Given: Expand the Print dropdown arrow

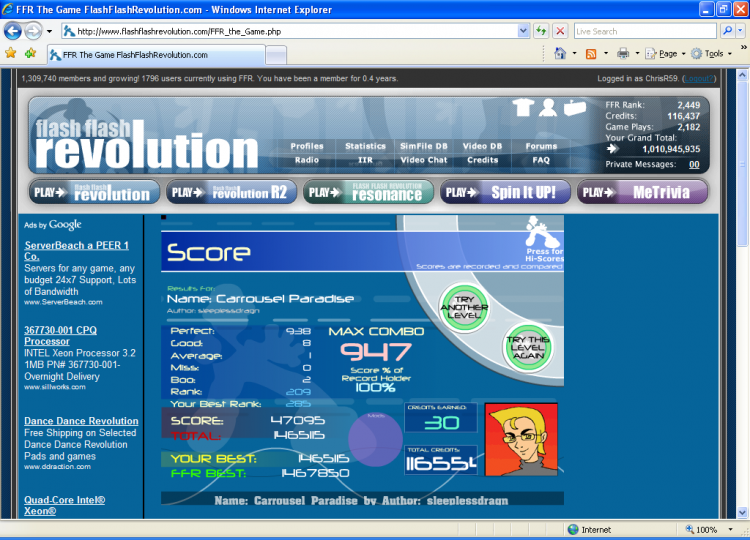Looking at the screenshot, I should coord(637,54).
